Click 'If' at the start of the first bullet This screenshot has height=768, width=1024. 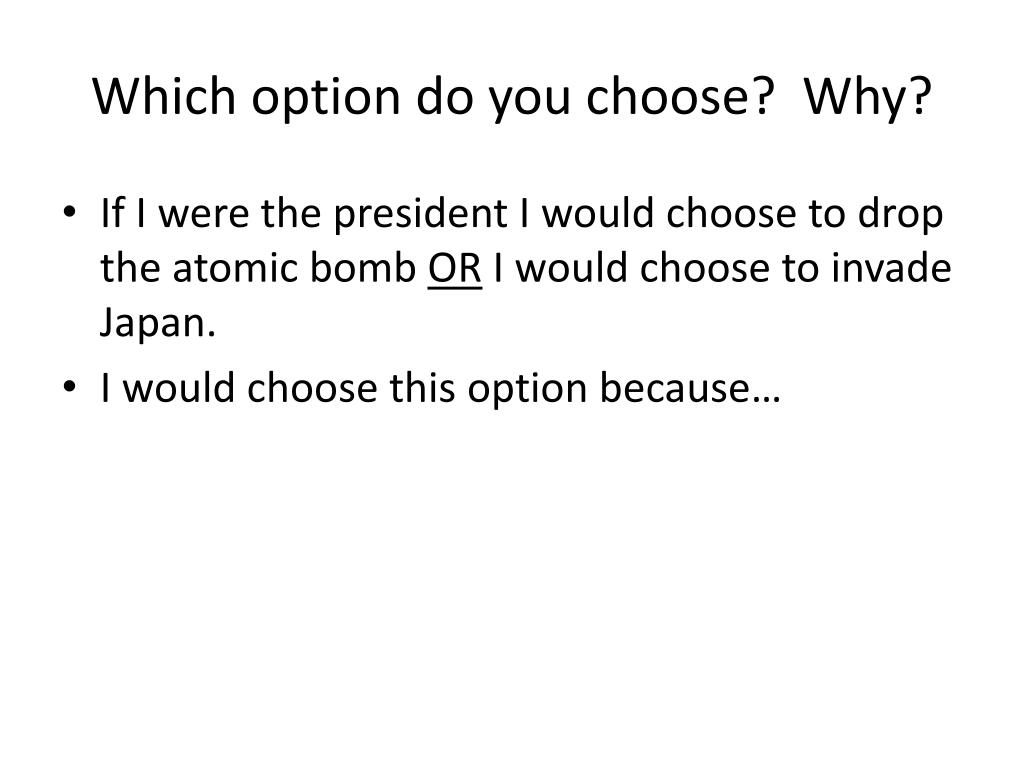pos(111,213)
